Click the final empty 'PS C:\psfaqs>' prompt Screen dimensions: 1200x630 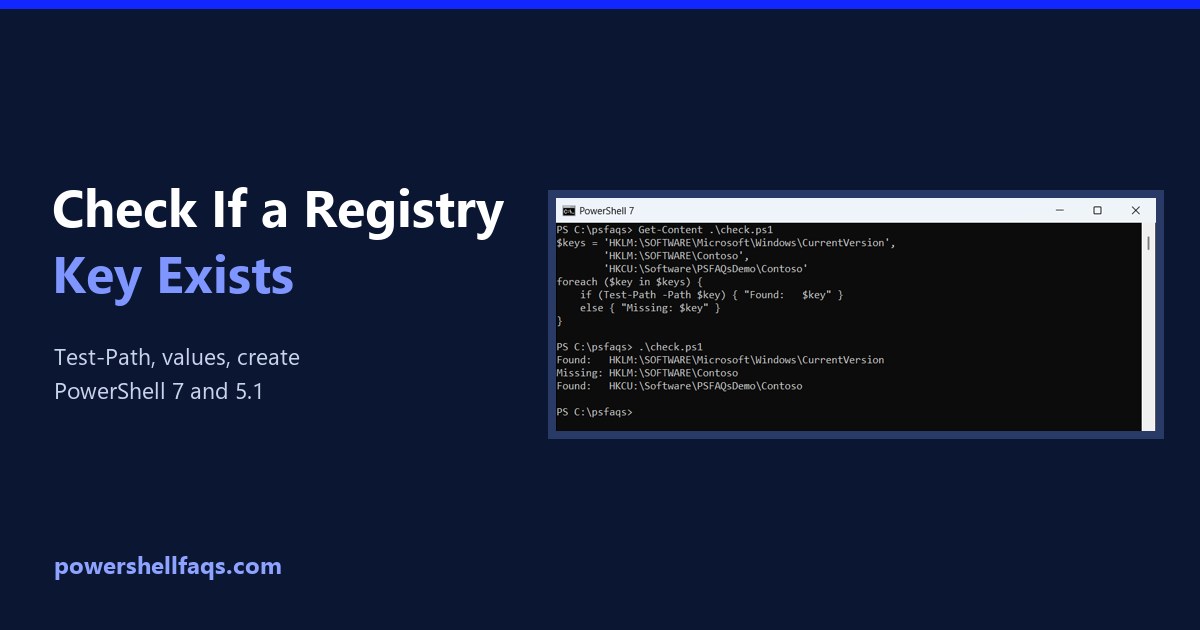point(594,412)
